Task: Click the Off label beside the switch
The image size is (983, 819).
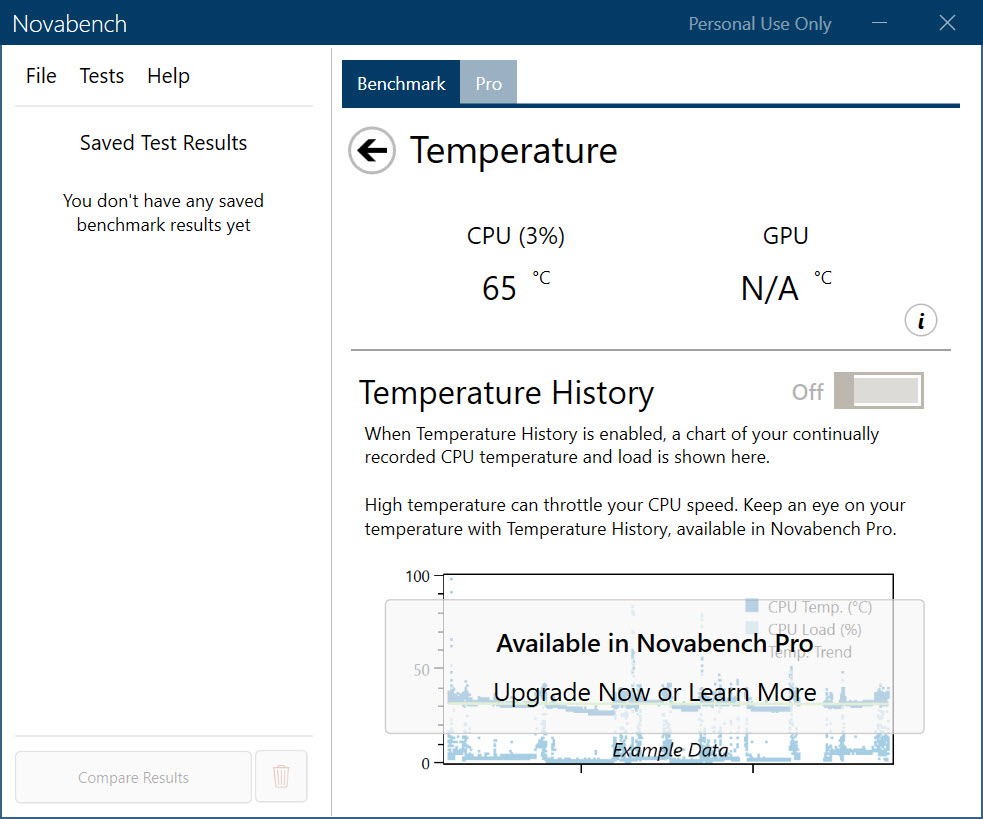Action: [807, 392]
